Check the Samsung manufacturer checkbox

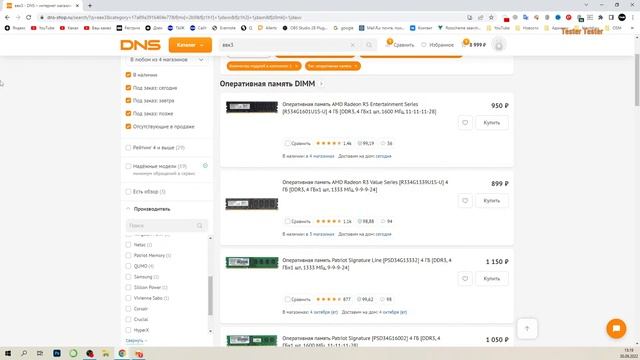coord(128,277)
